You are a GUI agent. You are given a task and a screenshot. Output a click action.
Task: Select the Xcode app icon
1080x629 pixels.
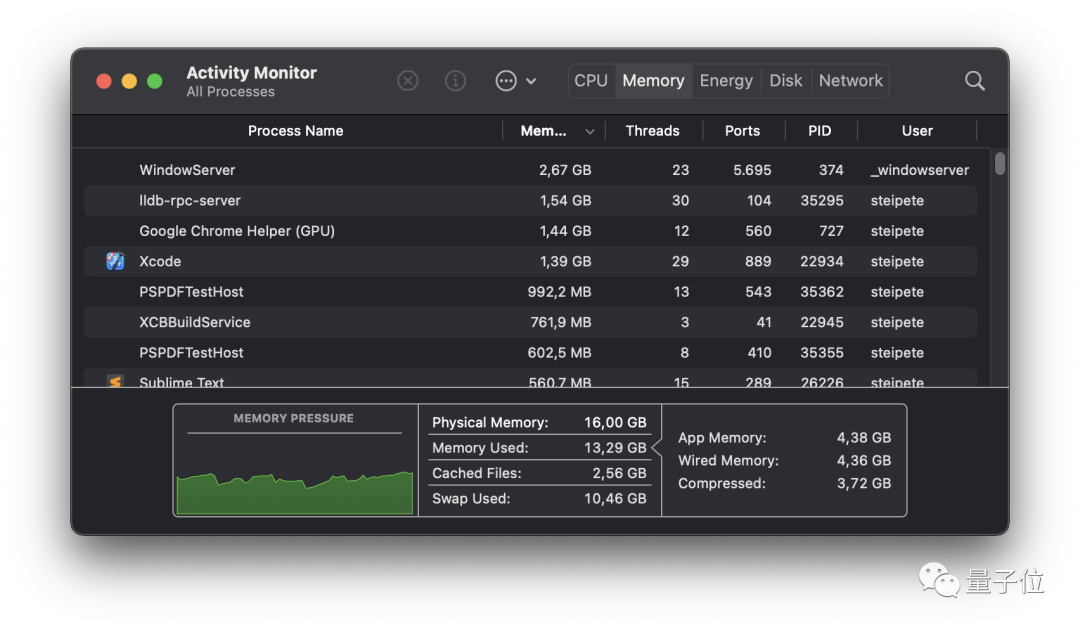click(x=115, y=261)
